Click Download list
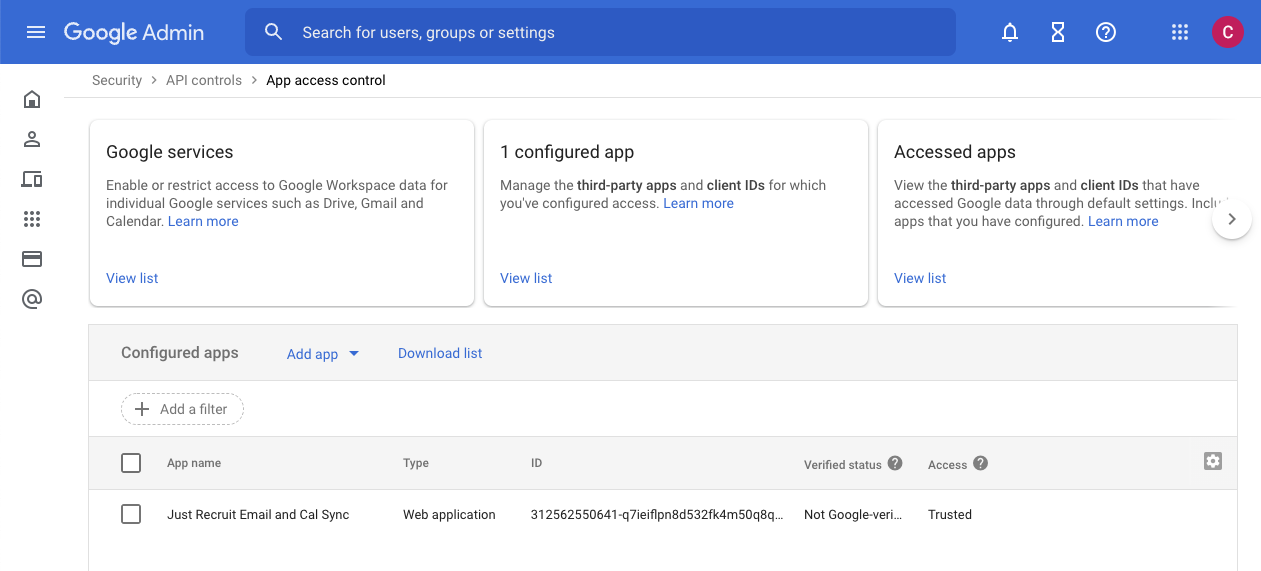The image size is (1261, 571). [x=440, y=353]
